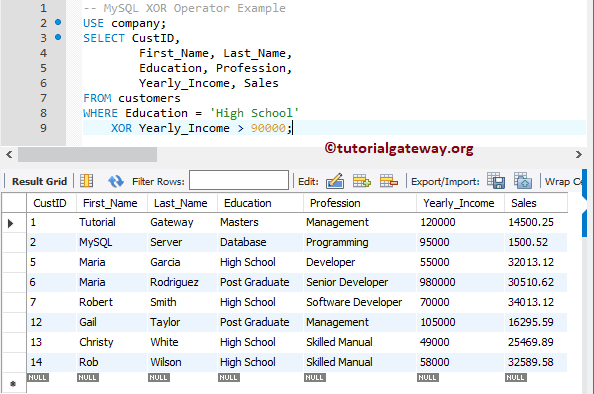Select the 'Senior Developer' profession cell
The image size is (594, 394).
point(360,282)
